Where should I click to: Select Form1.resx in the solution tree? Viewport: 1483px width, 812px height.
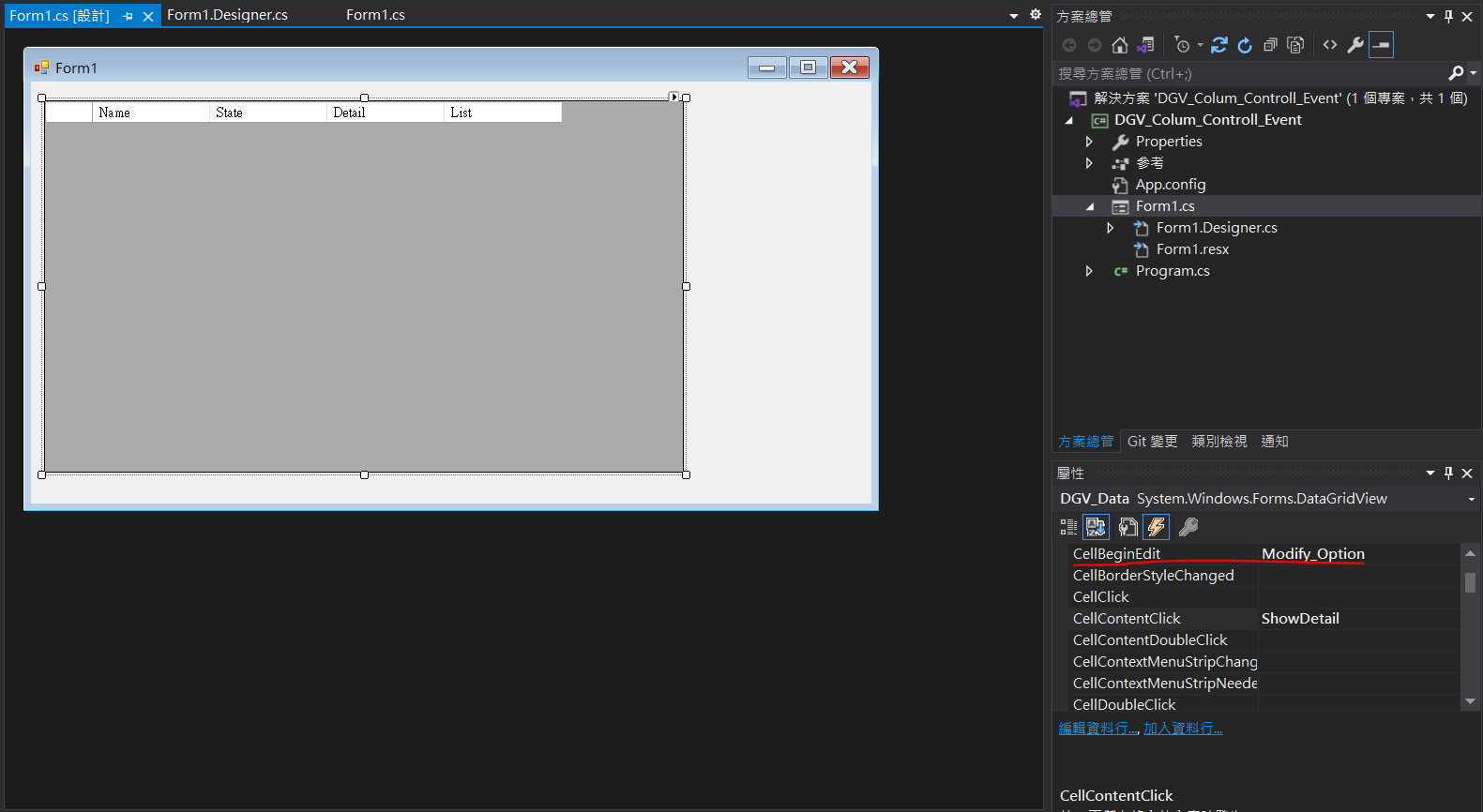coord(1192,249)
